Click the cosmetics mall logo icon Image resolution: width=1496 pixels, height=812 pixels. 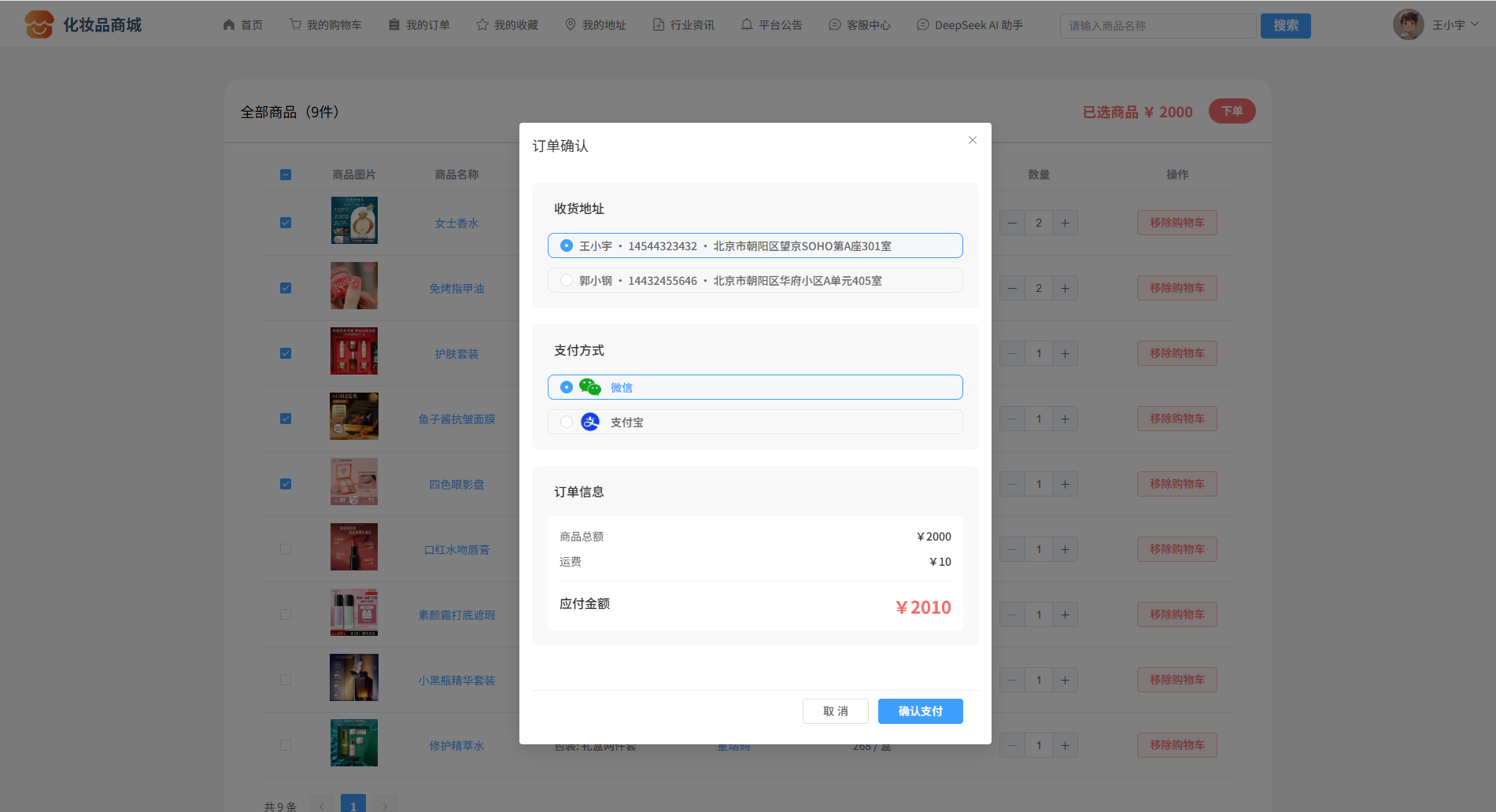point(39,25)
